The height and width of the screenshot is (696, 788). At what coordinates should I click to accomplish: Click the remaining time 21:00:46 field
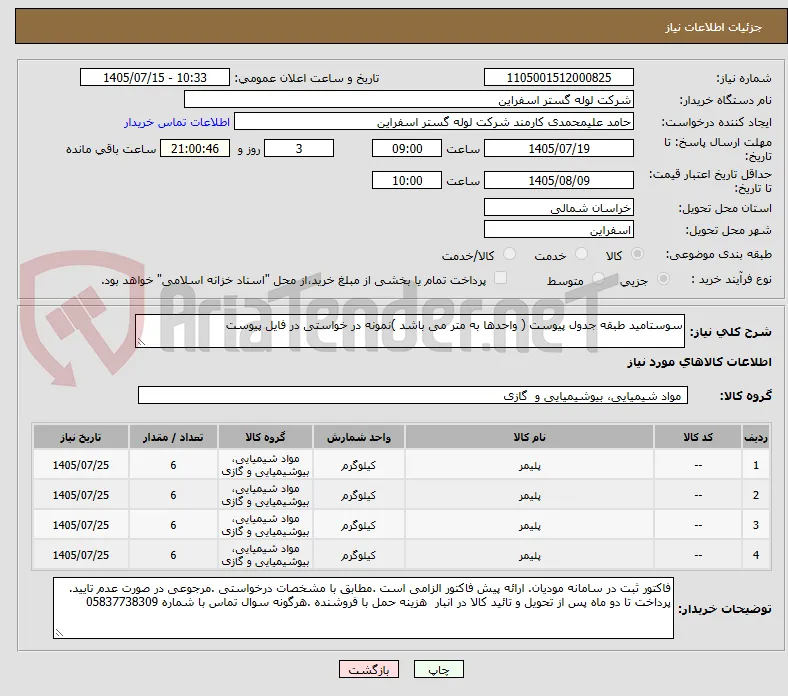point(195,148)
